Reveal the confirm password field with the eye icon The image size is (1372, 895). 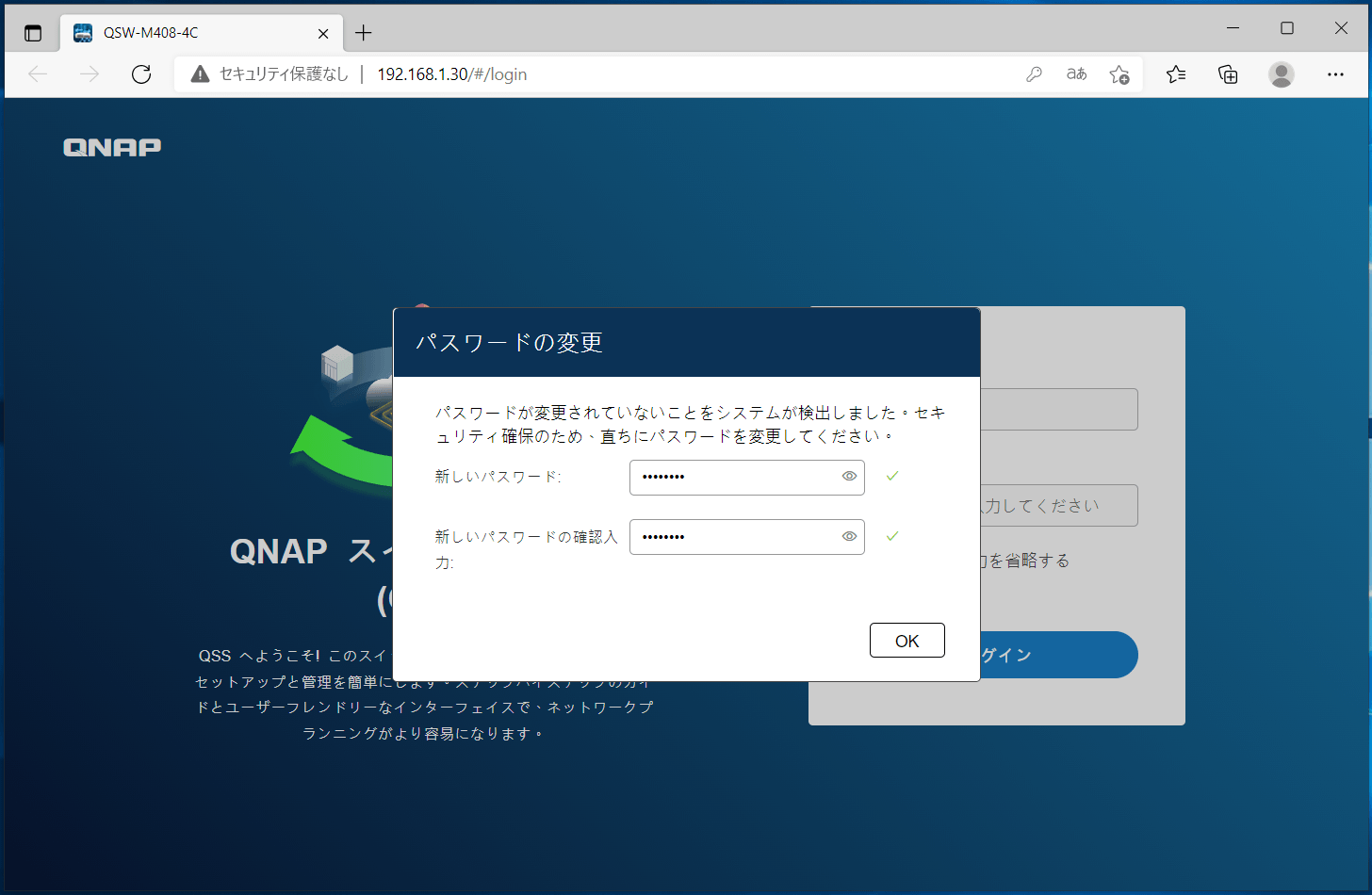click(x=849, y=537)
